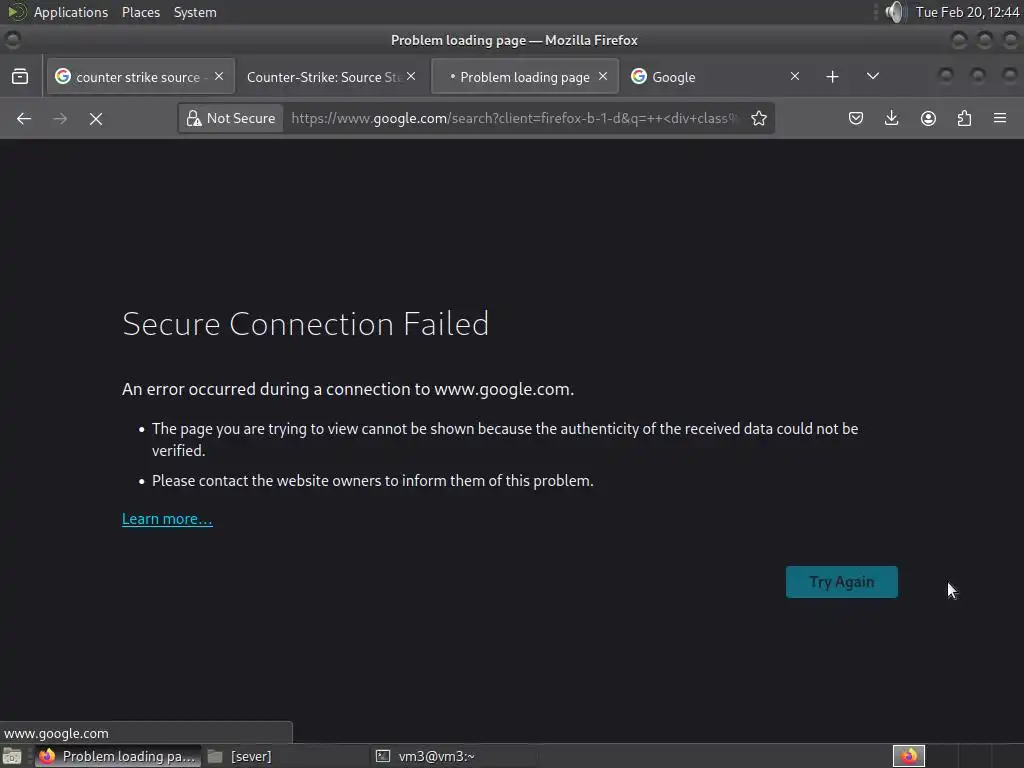Open the Applications menu
Image resolution: width=1024 pixels, height=768 pixels.
(x=70, y=12)
